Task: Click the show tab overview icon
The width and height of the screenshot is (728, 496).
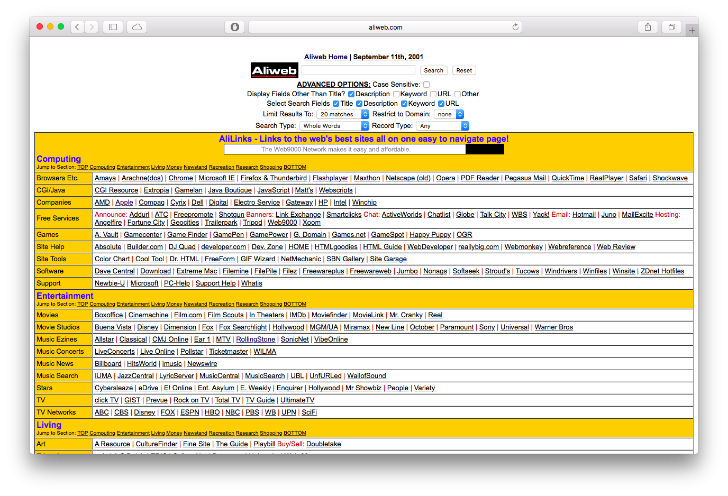Action: (672, 27)
